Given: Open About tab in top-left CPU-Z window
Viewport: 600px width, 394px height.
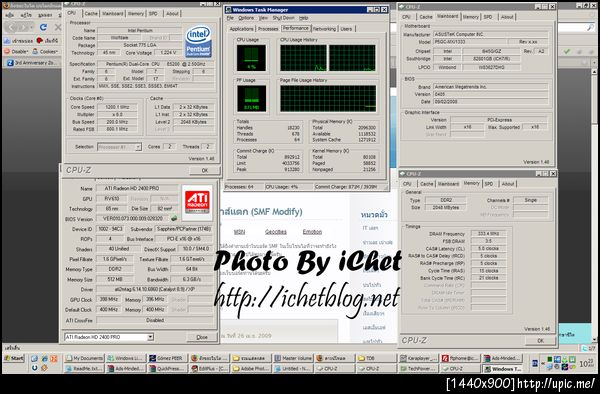Looking at the screenshot, I should [172, 13].
